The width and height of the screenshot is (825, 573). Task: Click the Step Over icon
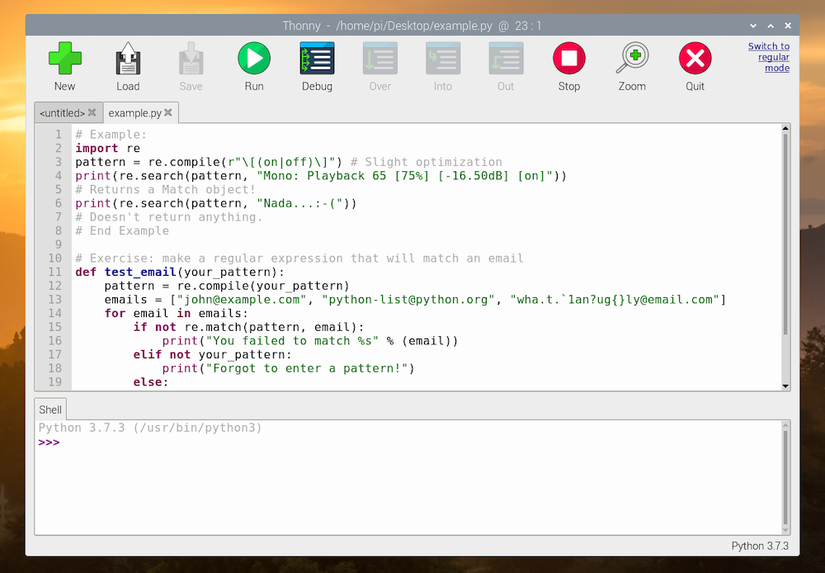click(380, 60)
